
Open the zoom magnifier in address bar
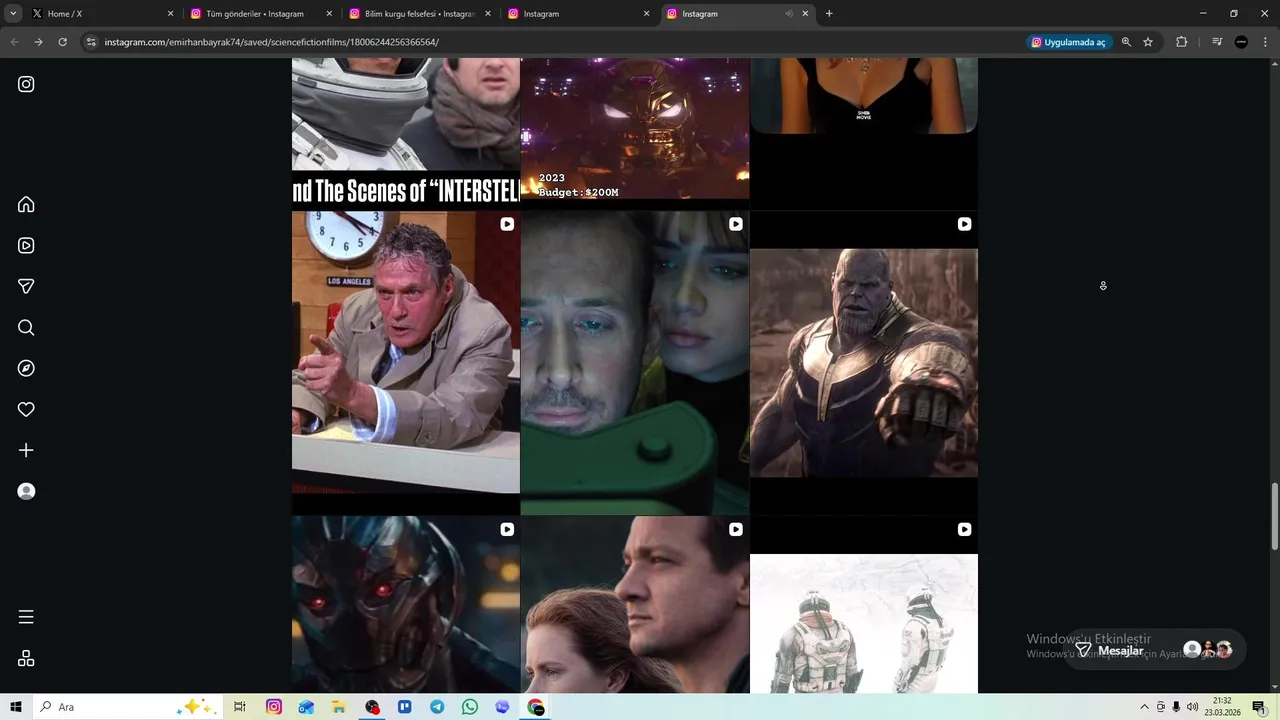[1126, 42]
